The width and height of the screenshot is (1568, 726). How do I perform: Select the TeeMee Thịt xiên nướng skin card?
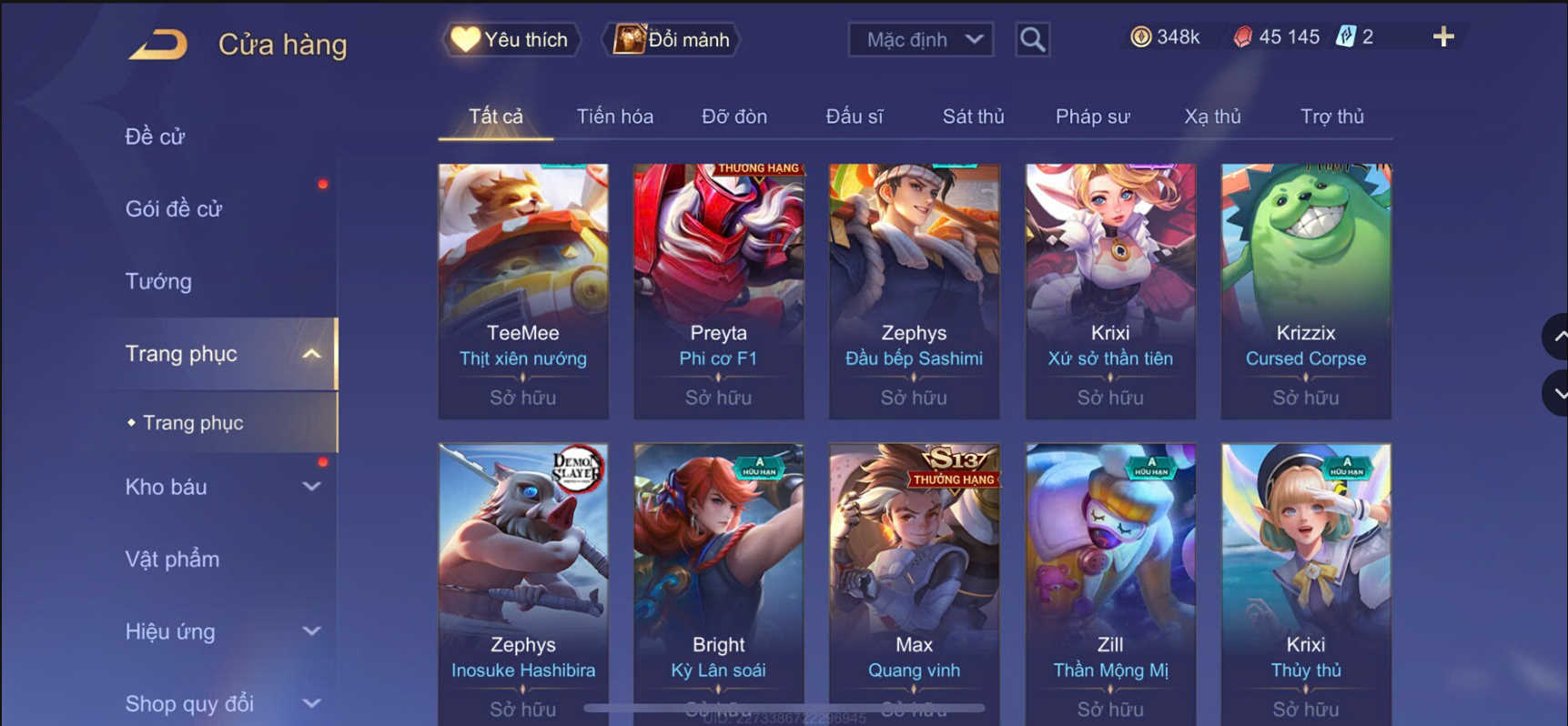pos(523,291)
